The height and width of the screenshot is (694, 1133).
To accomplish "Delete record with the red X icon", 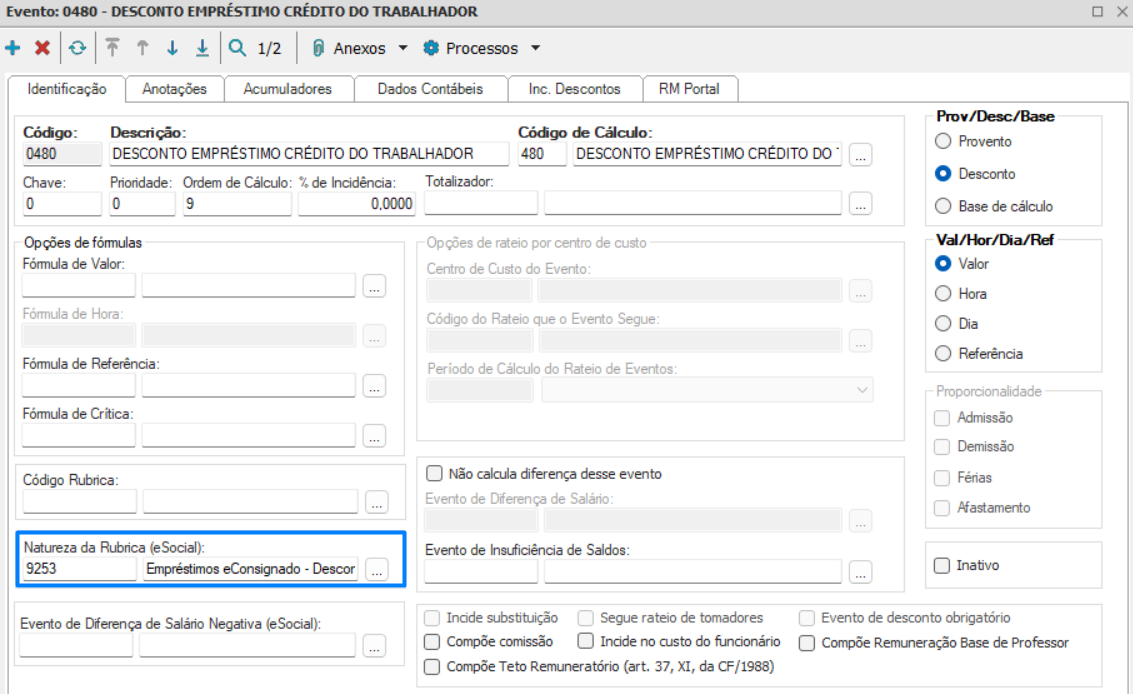I will (43, 48).
